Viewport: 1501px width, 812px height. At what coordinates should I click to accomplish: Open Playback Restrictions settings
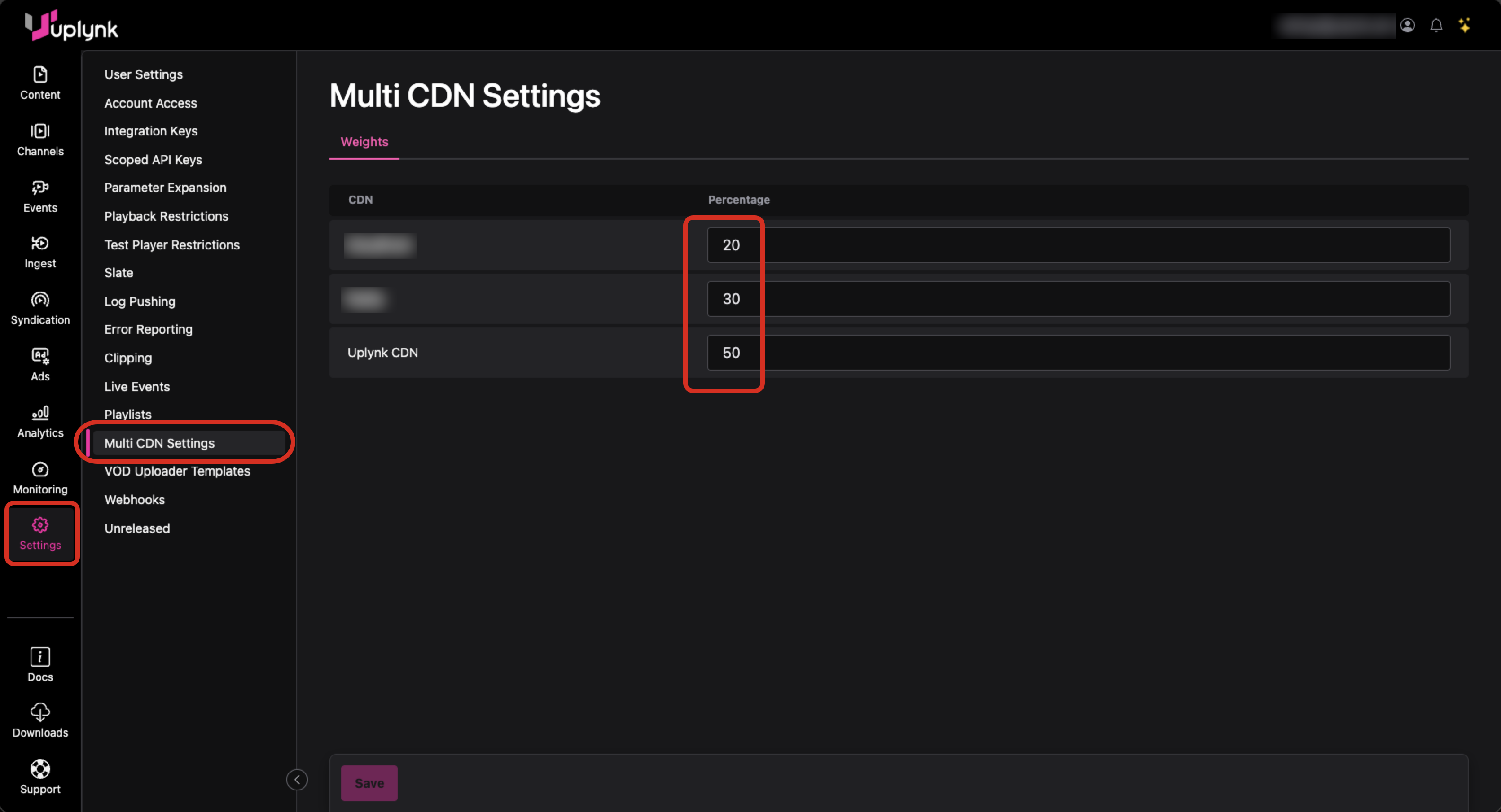pos(166,216)
